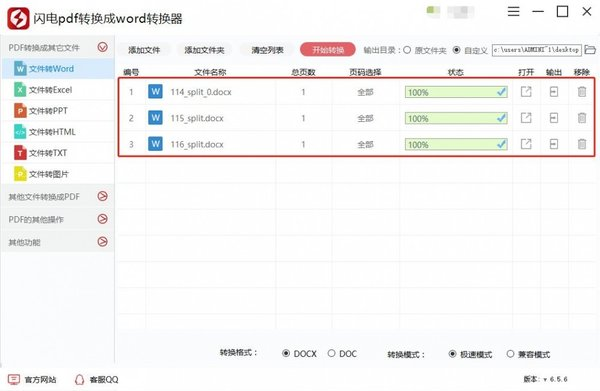
Task: Click the Word icon beside 114_split_0.docx
Action: tap(155, 91)
